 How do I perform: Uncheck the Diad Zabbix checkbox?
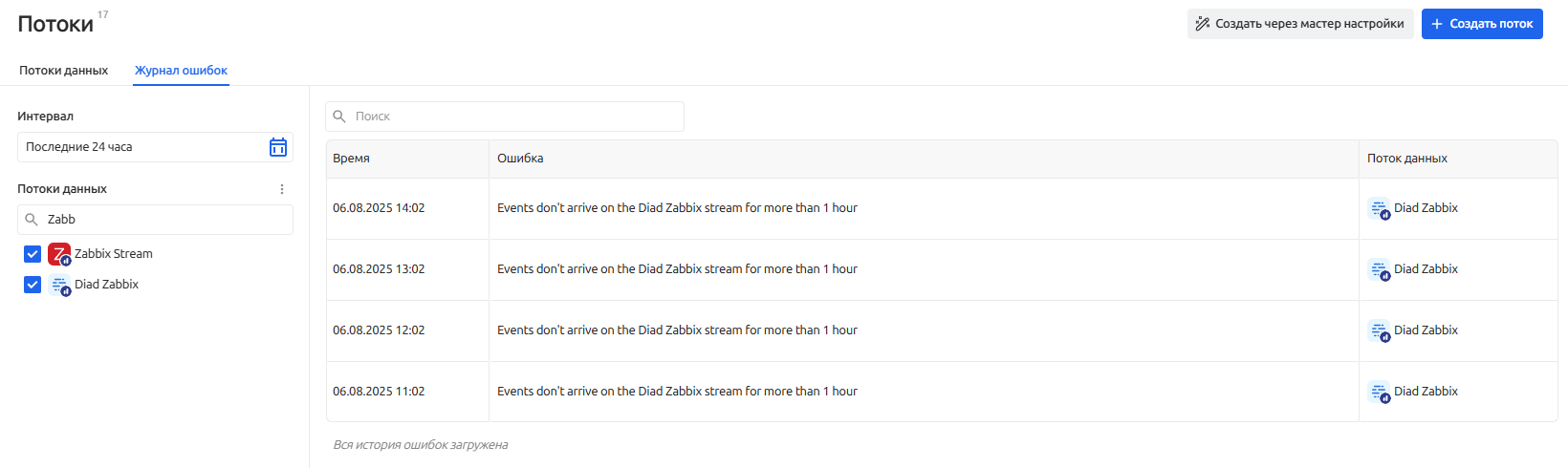(33, 285)
